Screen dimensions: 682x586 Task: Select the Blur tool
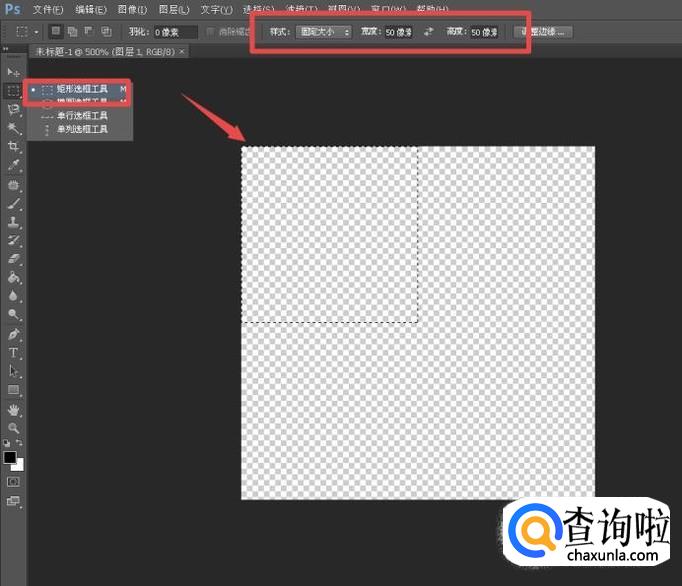[13, 296]
